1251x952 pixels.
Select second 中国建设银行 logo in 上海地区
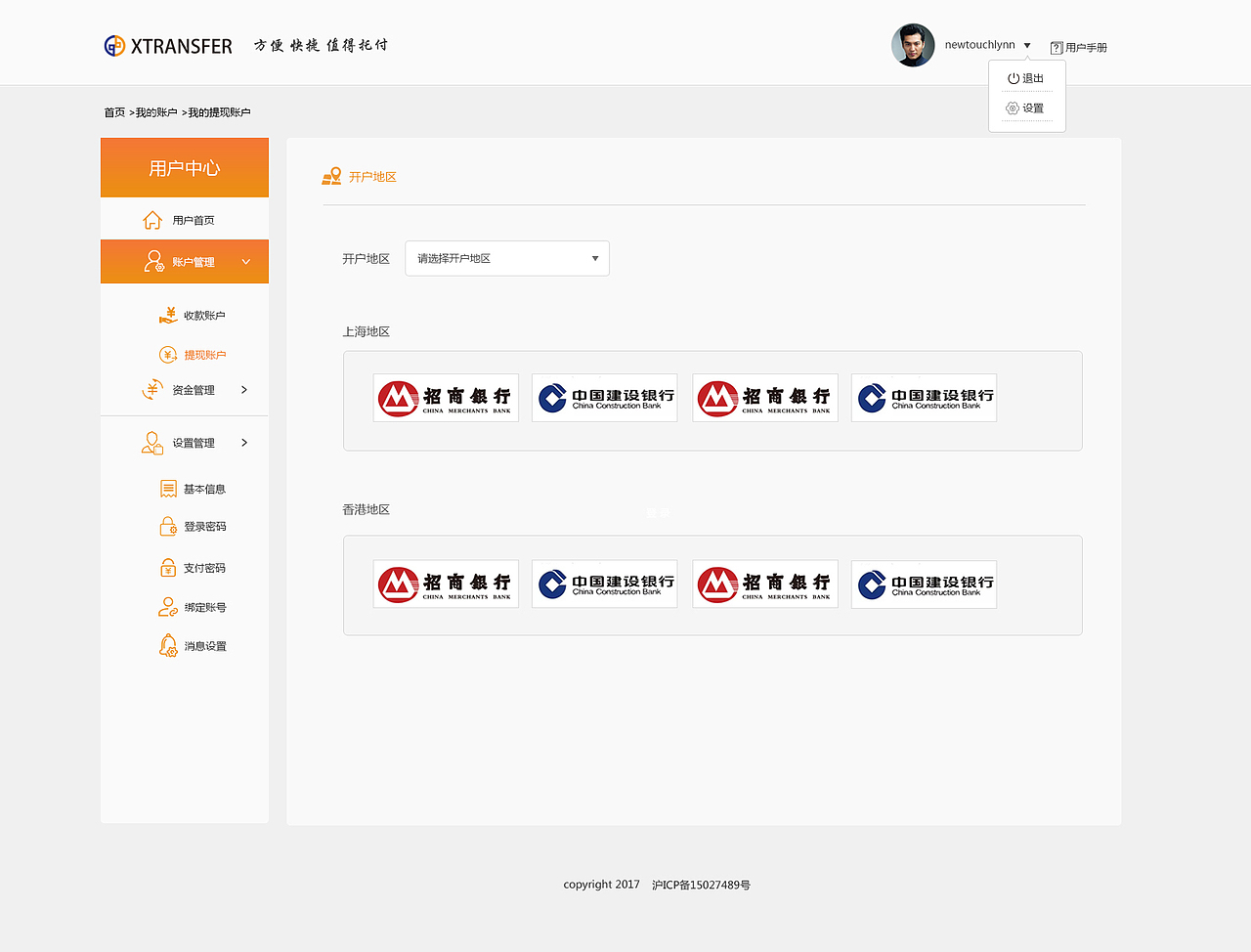pos(924,398)
